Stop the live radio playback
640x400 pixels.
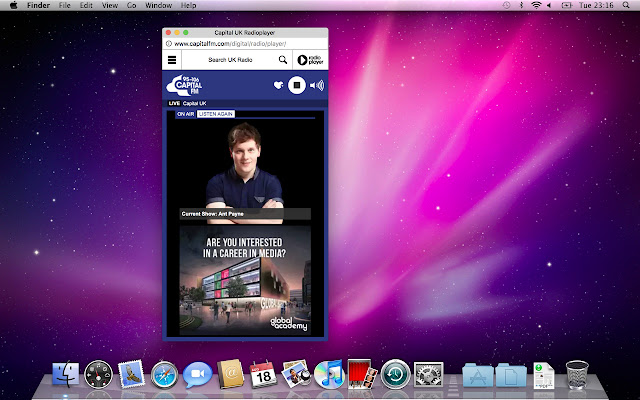tap(296, 86)
